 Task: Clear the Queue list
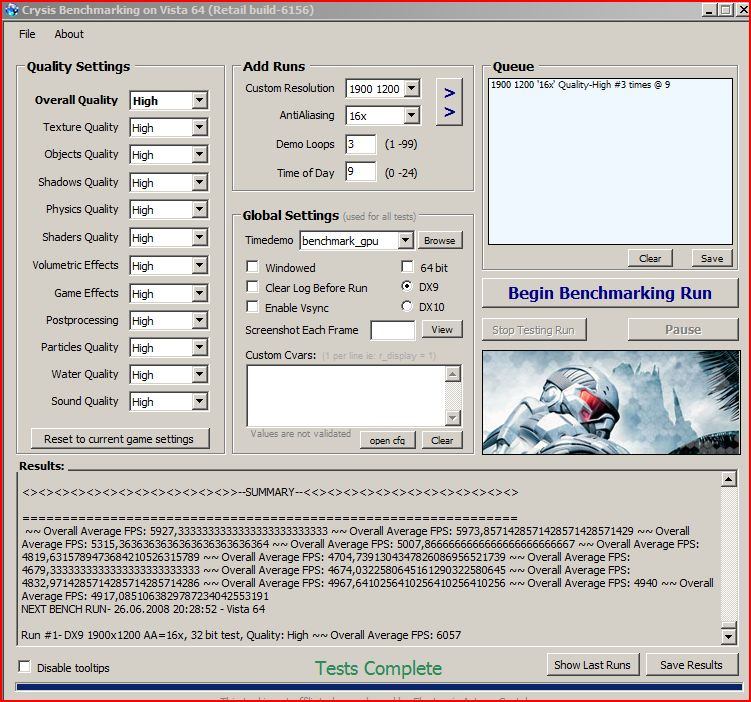coord(650,258)
